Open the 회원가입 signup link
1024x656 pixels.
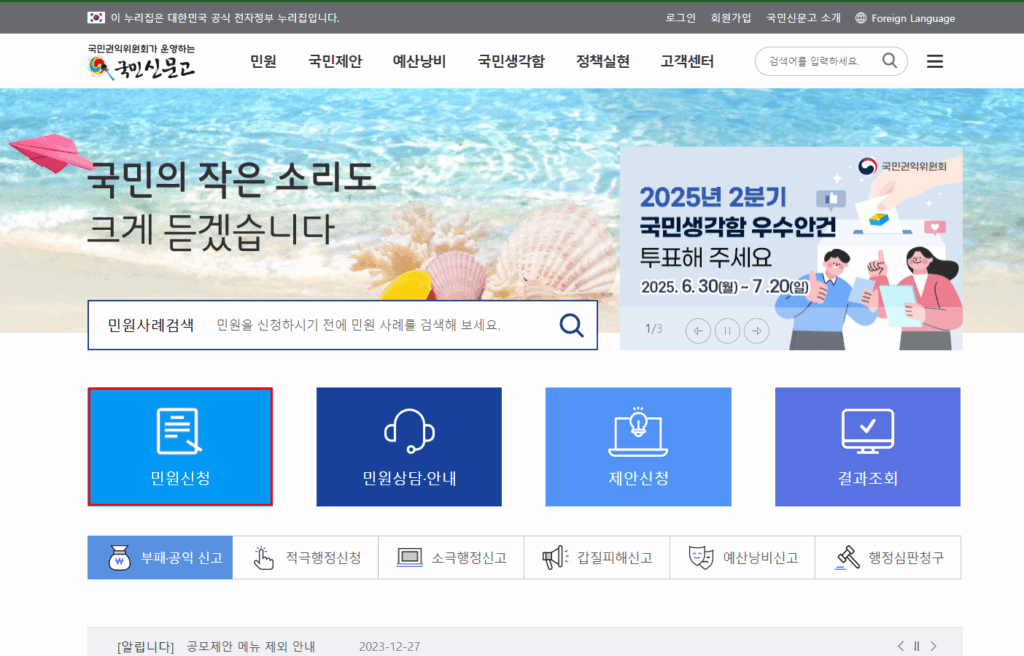point(731,17)
